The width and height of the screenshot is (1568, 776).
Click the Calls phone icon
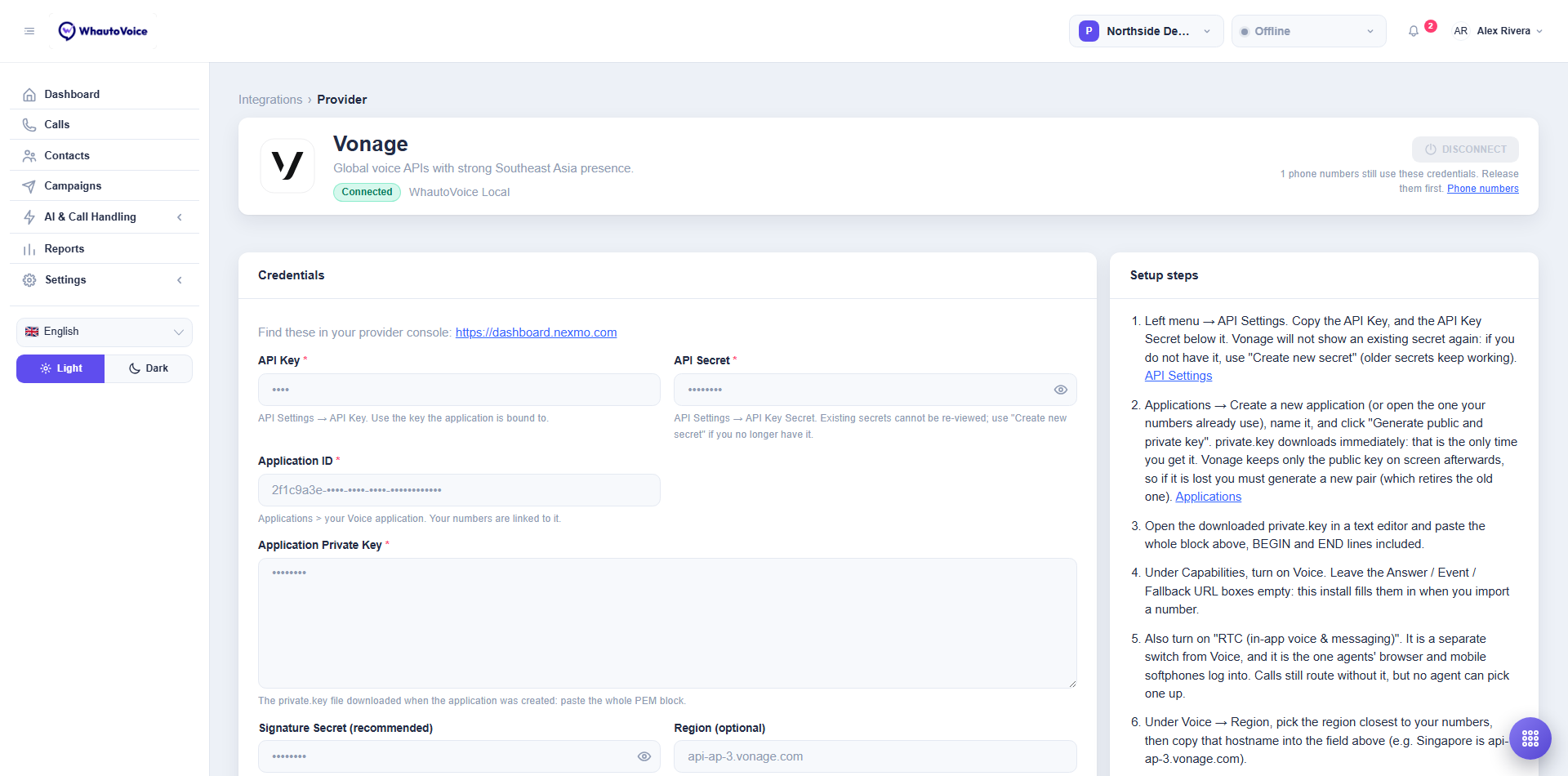29,125
